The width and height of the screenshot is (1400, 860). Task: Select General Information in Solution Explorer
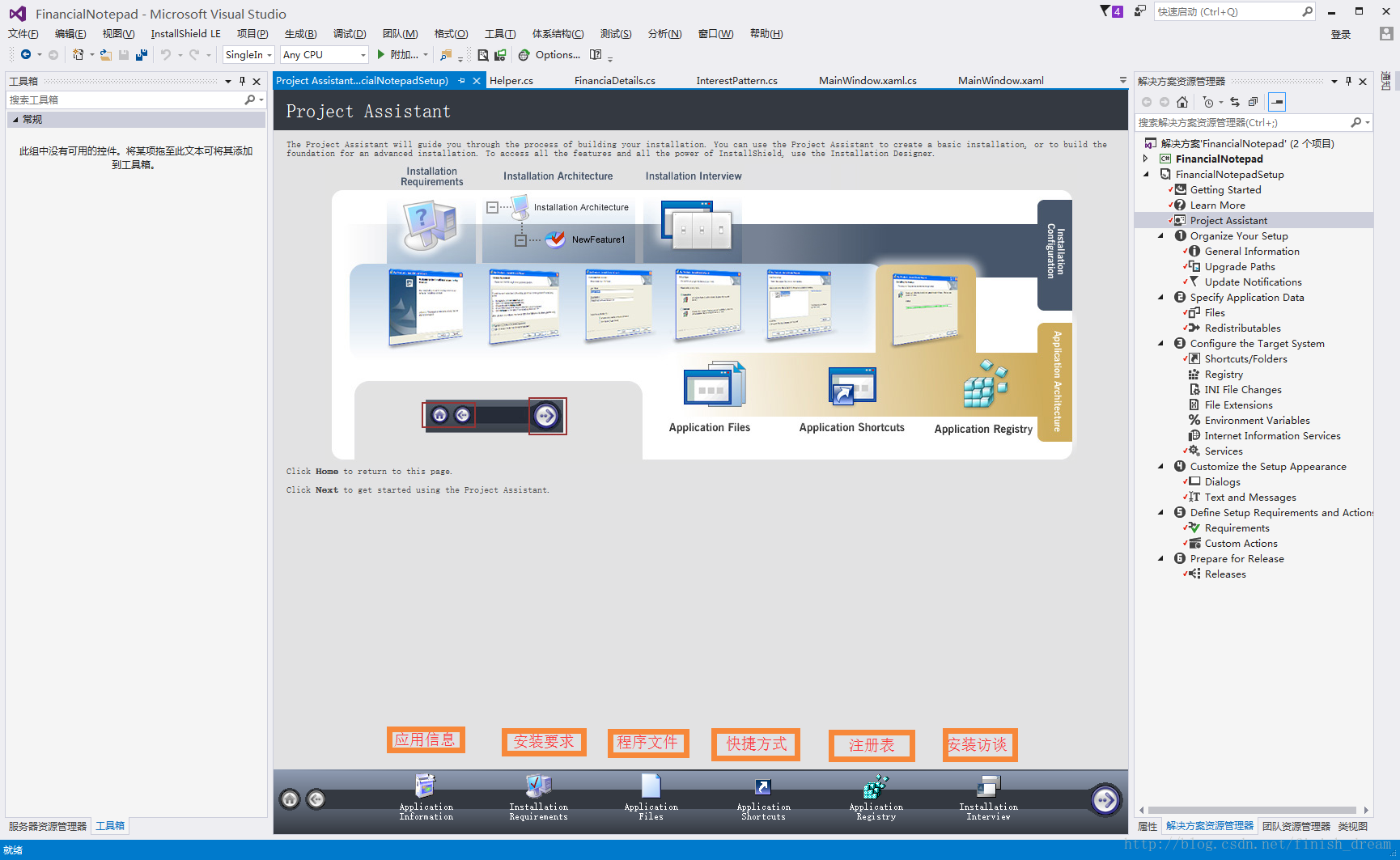click(1252, 251)
